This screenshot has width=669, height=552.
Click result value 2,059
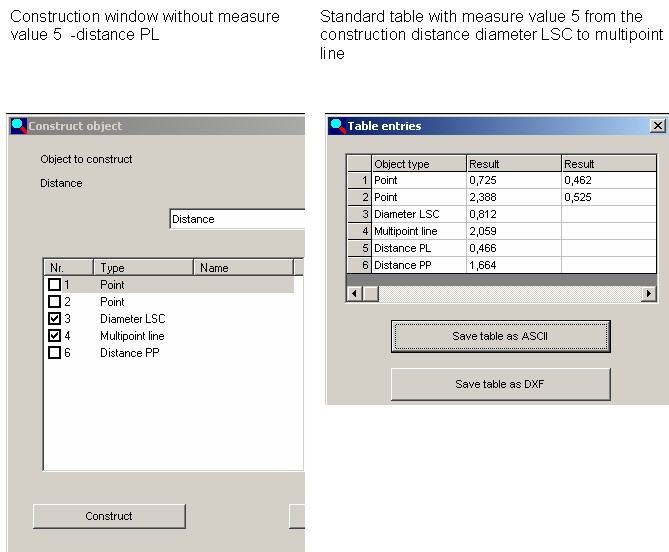(x=514, y=231)
